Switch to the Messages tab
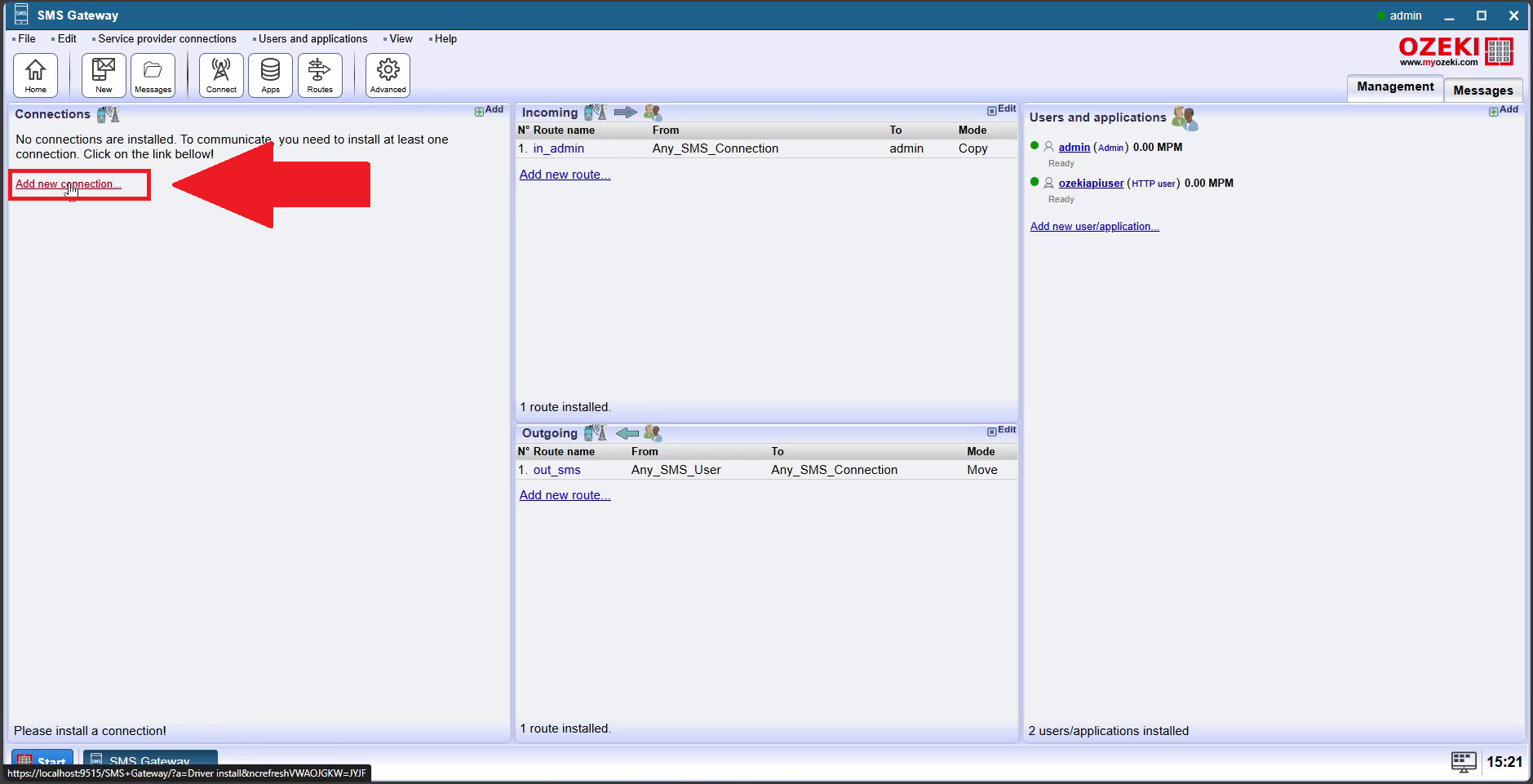The image size is (1533, 784). [x=1482, y=91]
